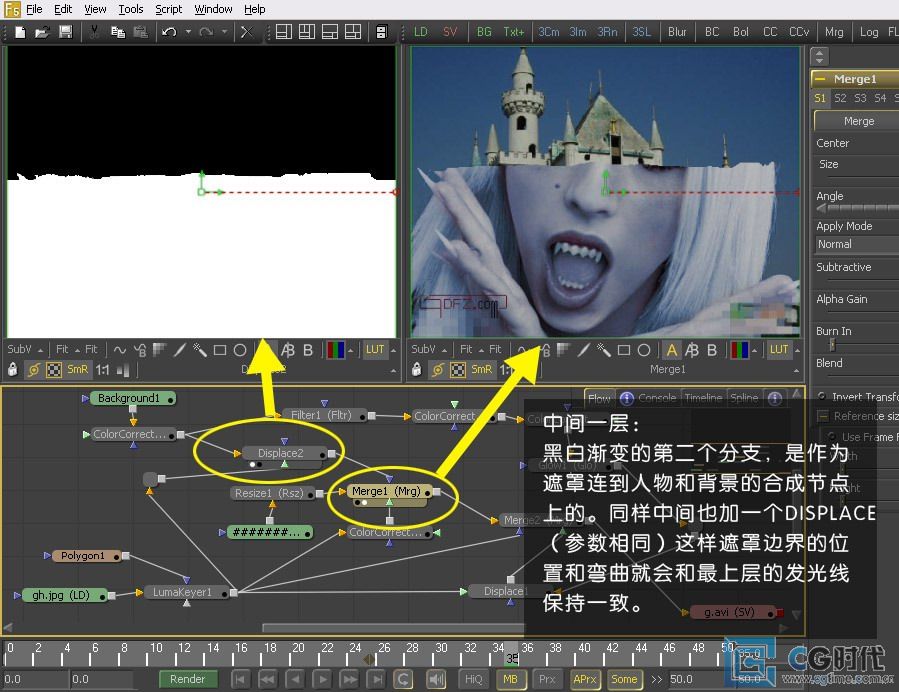Toggle the checker underlay in the Merge1 viewer

(x=458, y=370)
